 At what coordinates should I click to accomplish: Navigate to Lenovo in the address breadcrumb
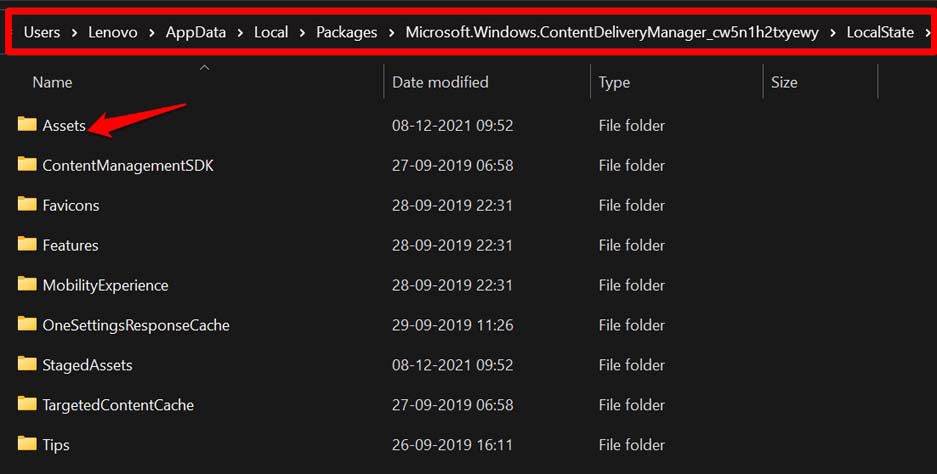[112, 32]
